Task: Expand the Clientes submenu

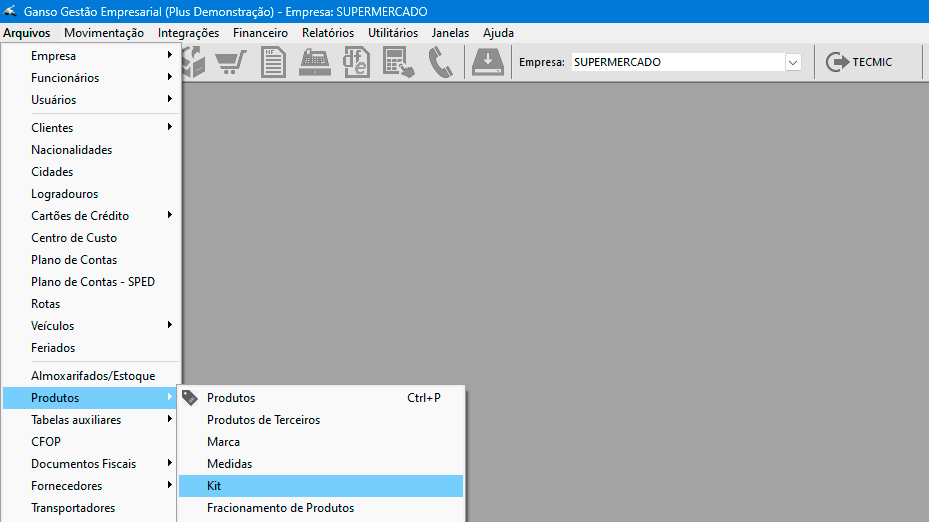Action: click(x=91, y=127)
